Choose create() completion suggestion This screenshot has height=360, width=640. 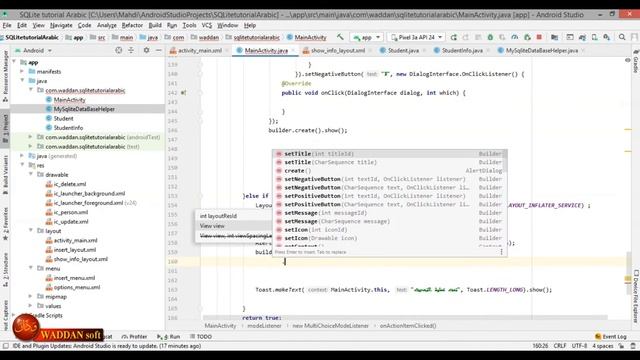coord(390,171)
